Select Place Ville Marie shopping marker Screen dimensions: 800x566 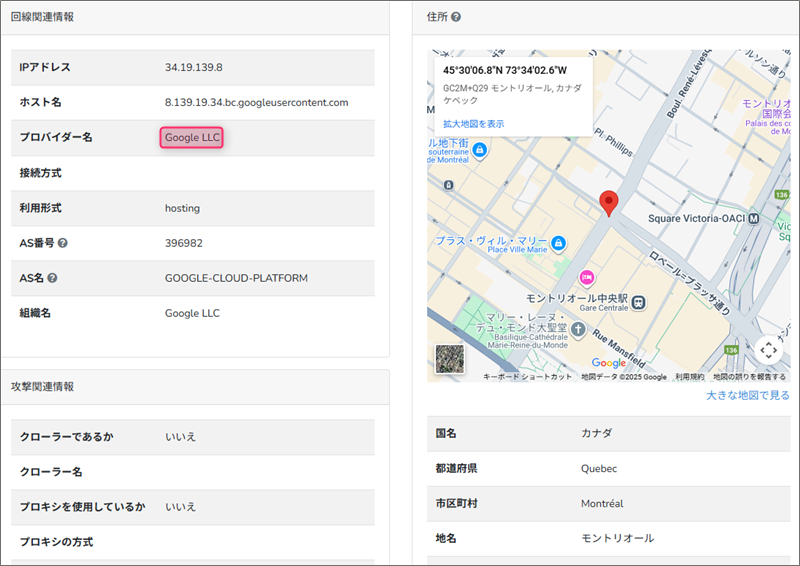coord(559,242)
